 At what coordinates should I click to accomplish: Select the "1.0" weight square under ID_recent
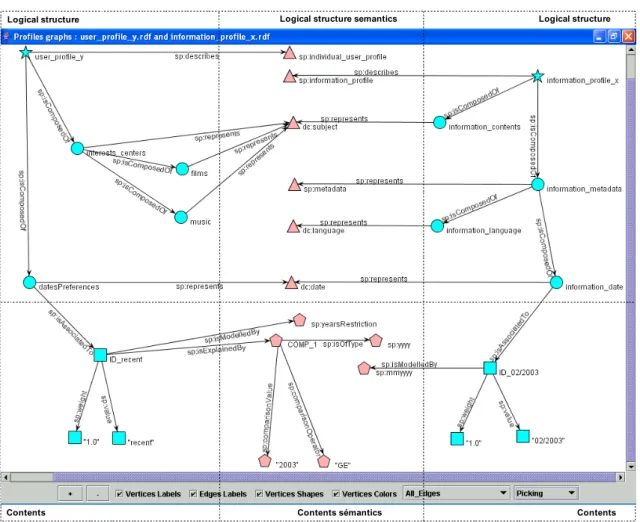click(75, 438)
